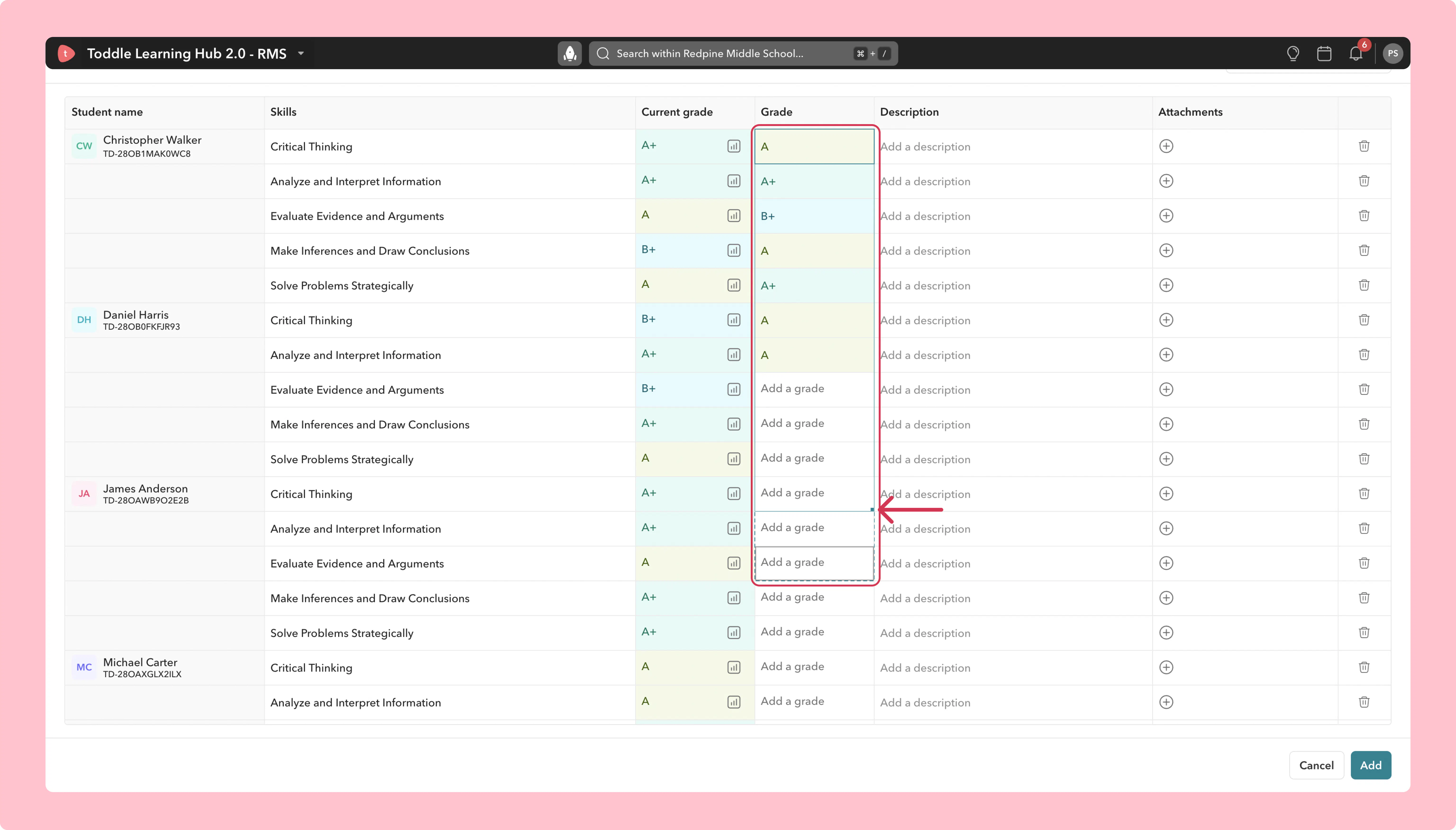The image size is (1456, 830).
Task: Click the Toddle logo icon
Action: (66, 54)
